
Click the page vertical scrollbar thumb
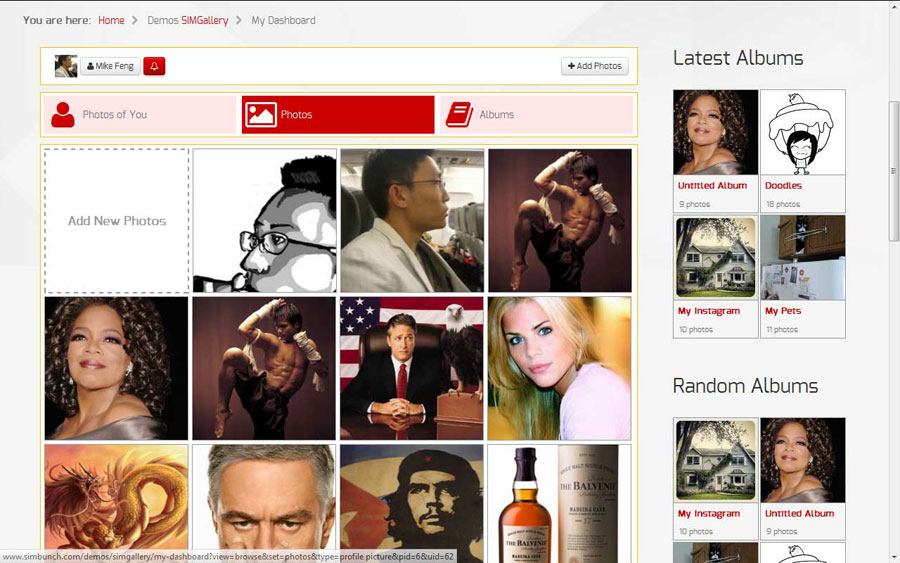894,171
